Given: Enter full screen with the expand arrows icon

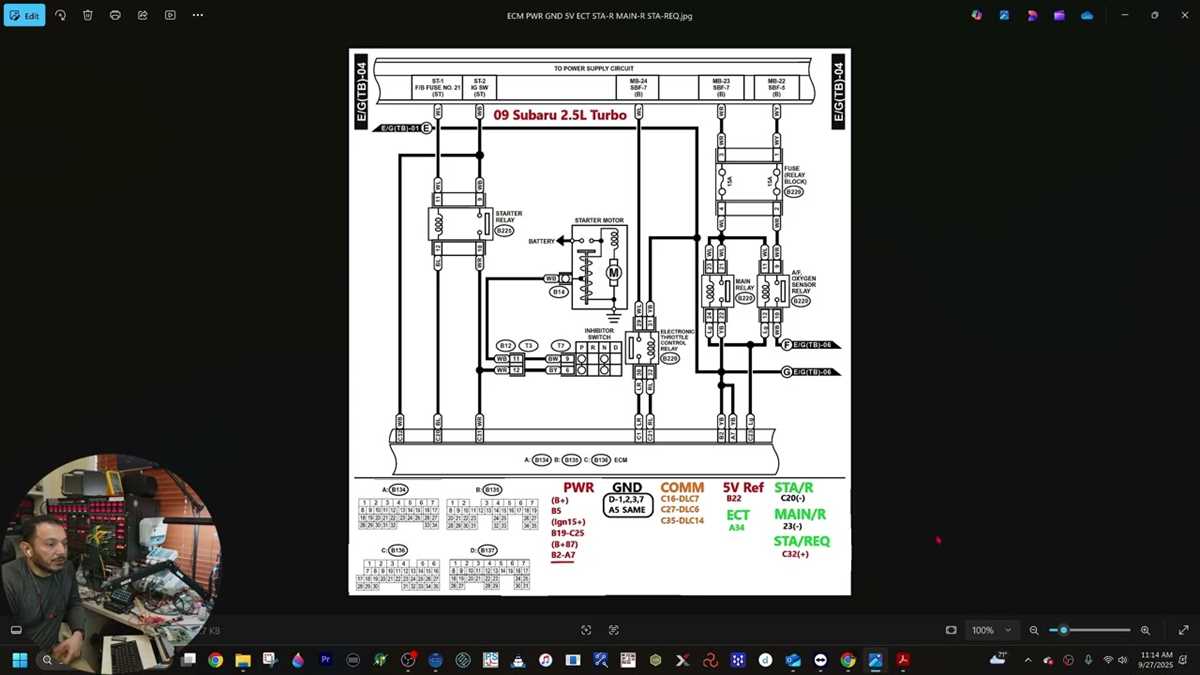Looking at the screenshot, I should [x=1184, y=630].
